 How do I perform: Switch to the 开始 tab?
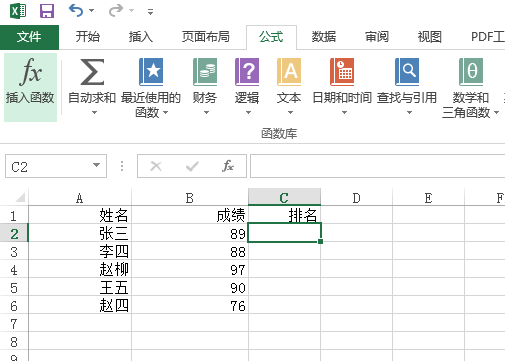(87, 37)
